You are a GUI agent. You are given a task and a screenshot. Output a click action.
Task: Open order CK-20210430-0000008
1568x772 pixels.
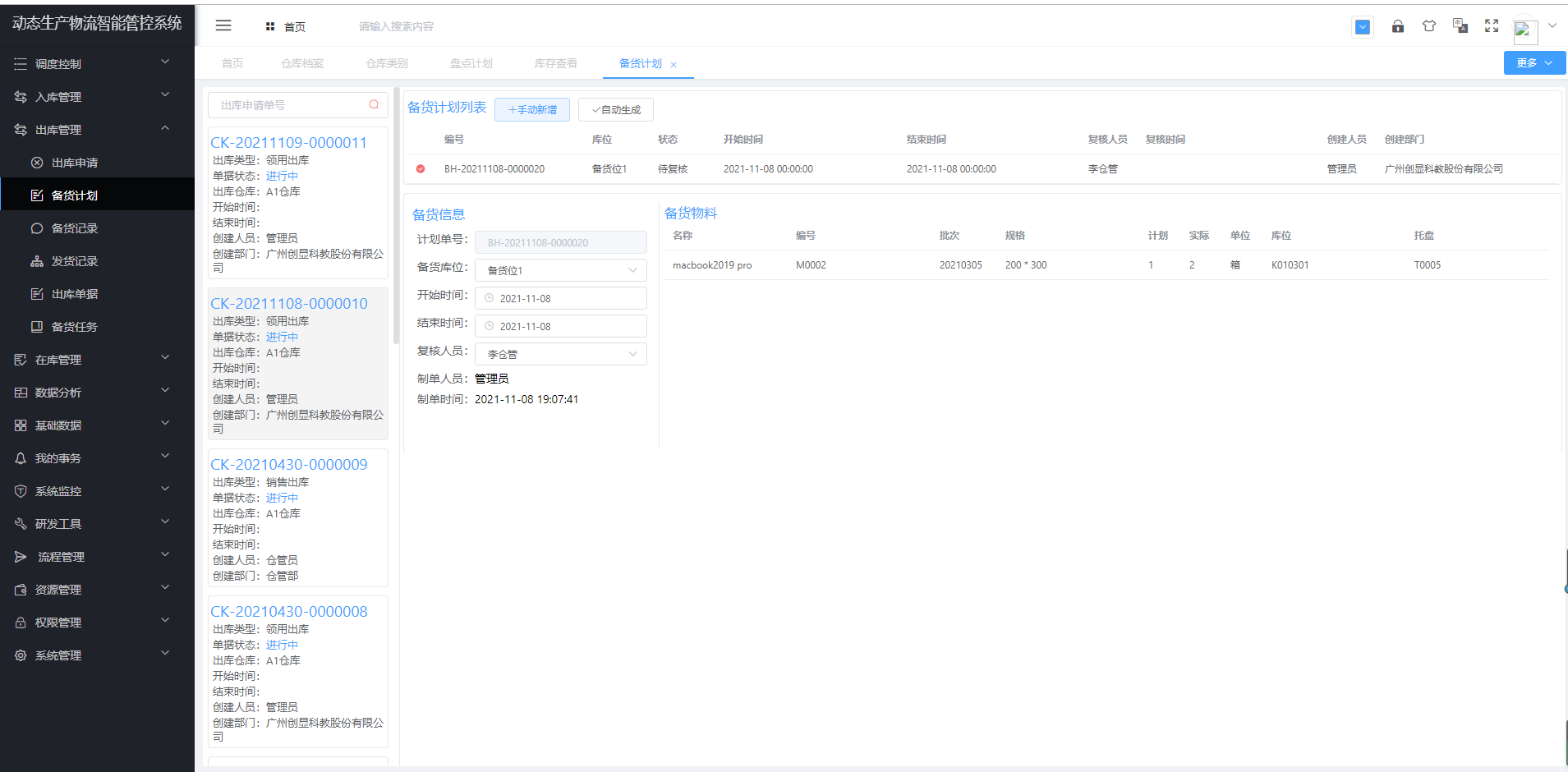pyautogui.click(x=289, y=611)
